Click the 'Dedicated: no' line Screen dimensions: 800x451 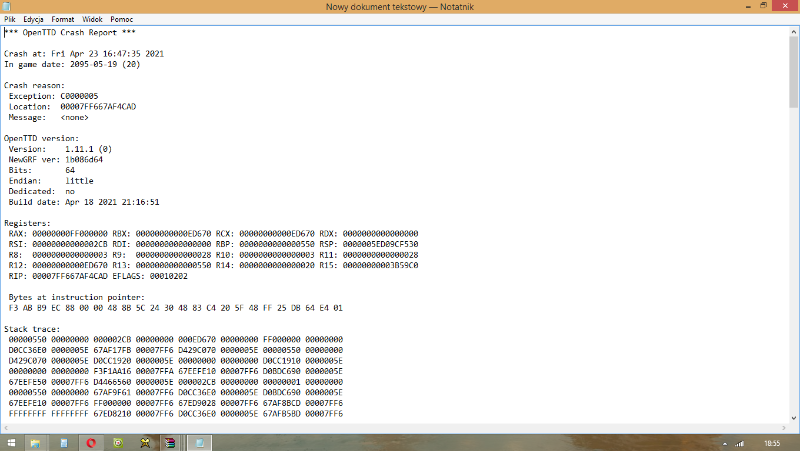pyautogui.click(x=41, y=191)
